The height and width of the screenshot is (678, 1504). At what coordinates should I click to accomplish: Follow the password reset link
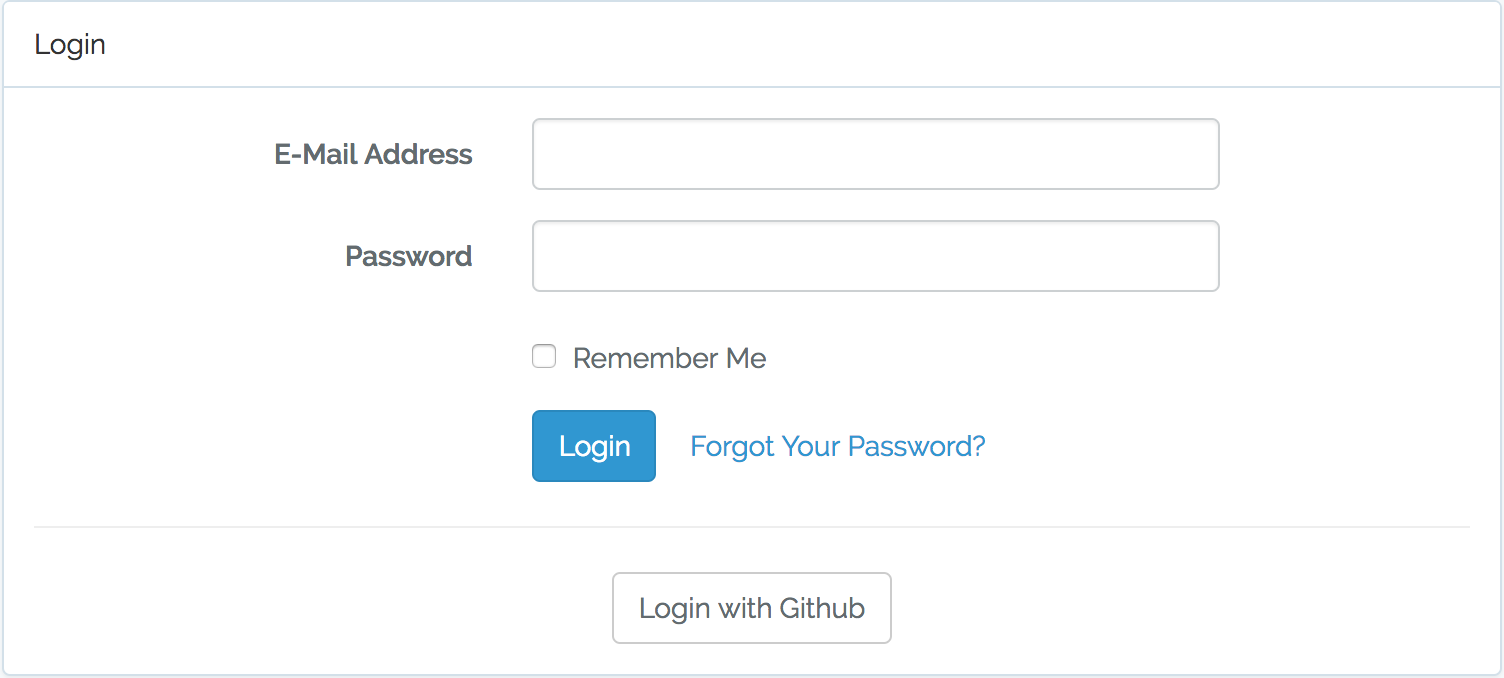pos(837,446)
